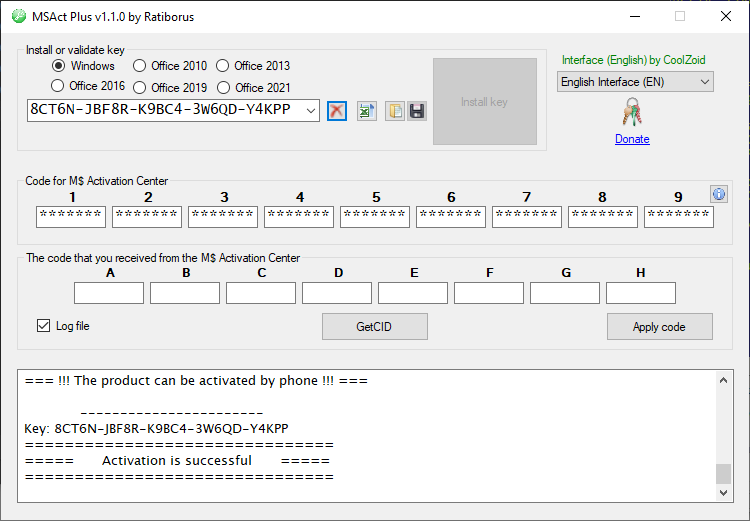Open the English Interface (EN) language dropdown
Viewport: 750px width, 521px height.
635,82
